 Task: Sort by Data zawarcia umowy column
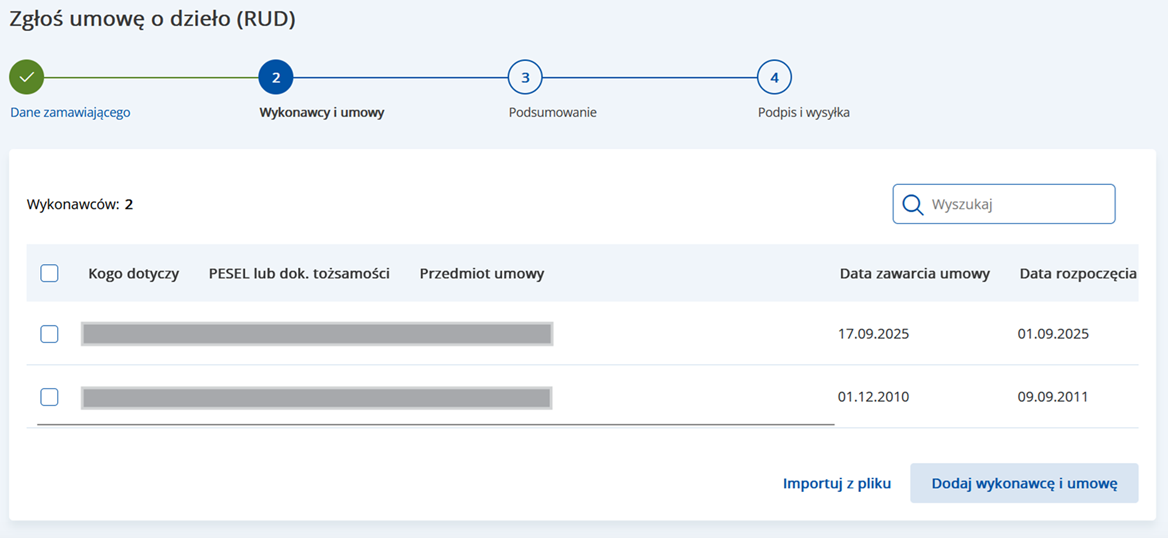pyautogui.click(x=914, y=273)
